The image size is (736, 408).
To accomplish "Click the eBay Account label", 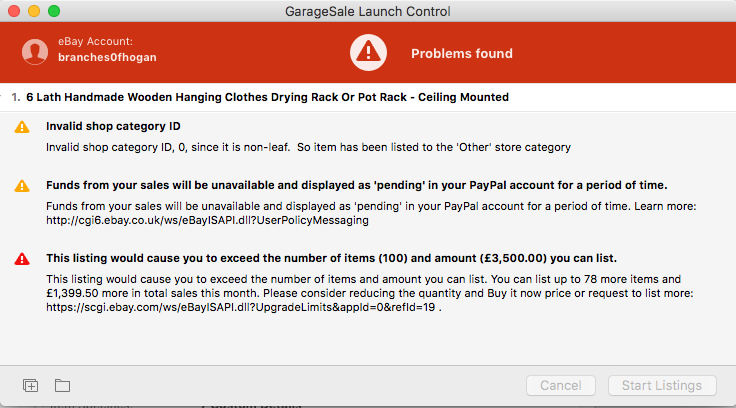I will 95,41.
